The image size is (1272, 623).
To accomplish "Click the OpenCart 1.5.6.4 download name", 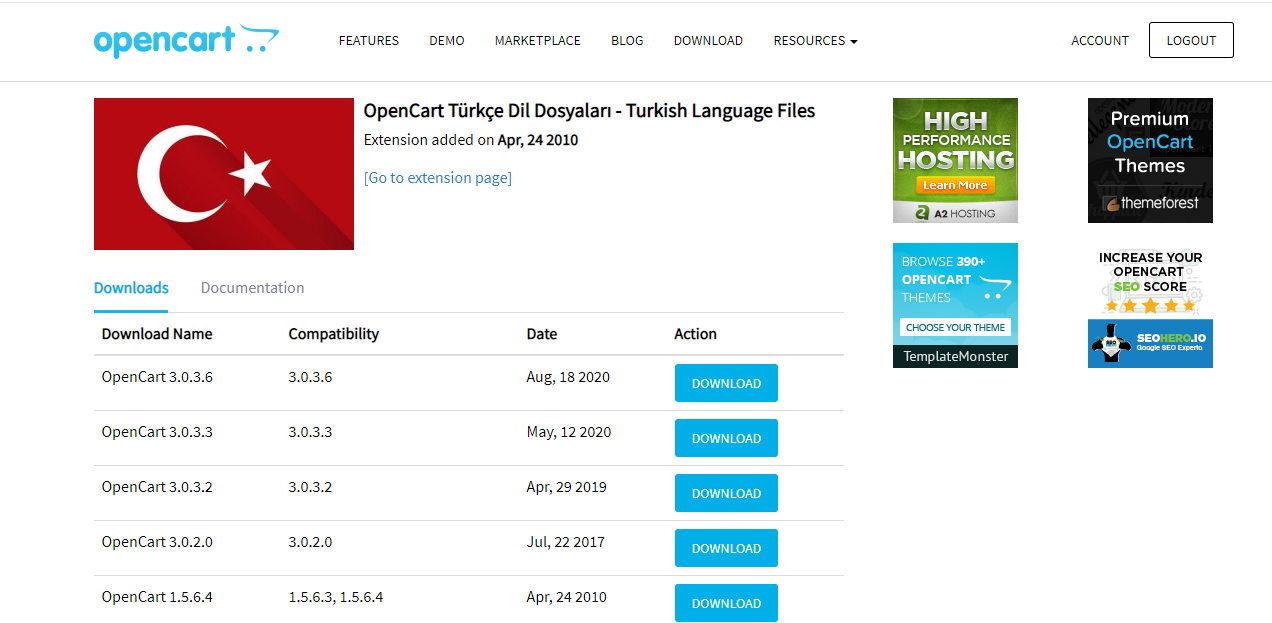I will click(157, 597).
